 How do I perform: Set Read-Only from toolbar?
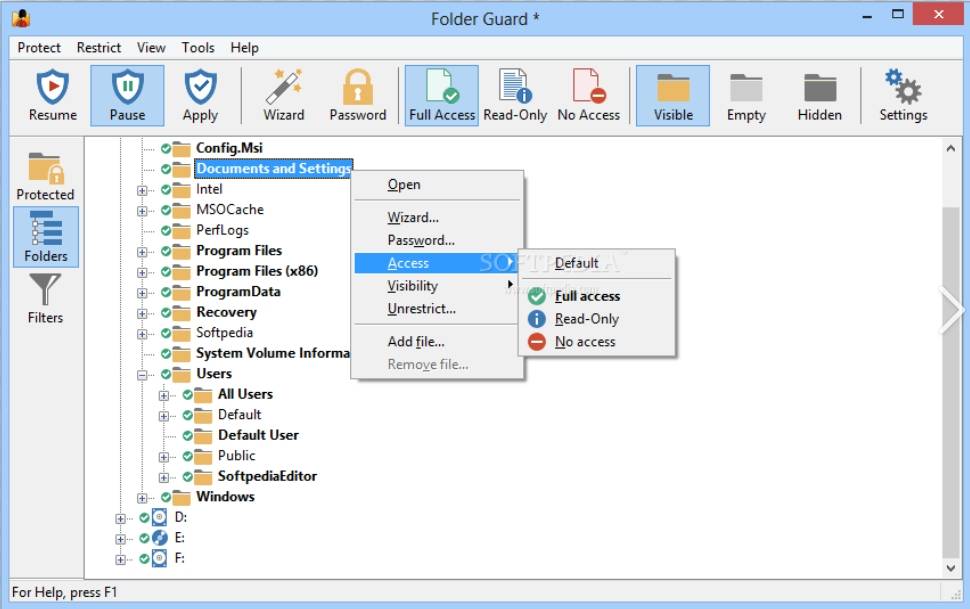515,96
